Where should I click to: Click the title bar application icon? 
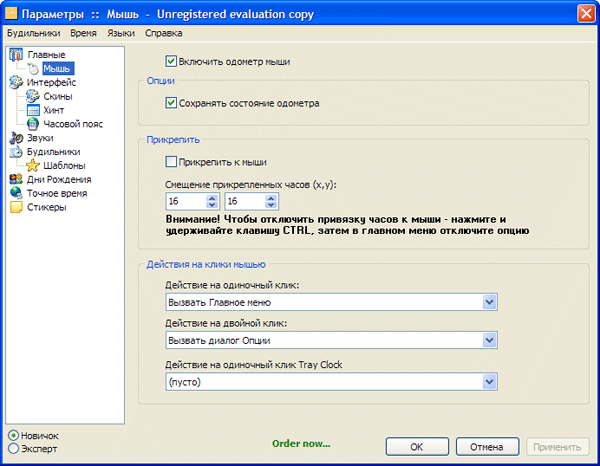coord(11,14)
